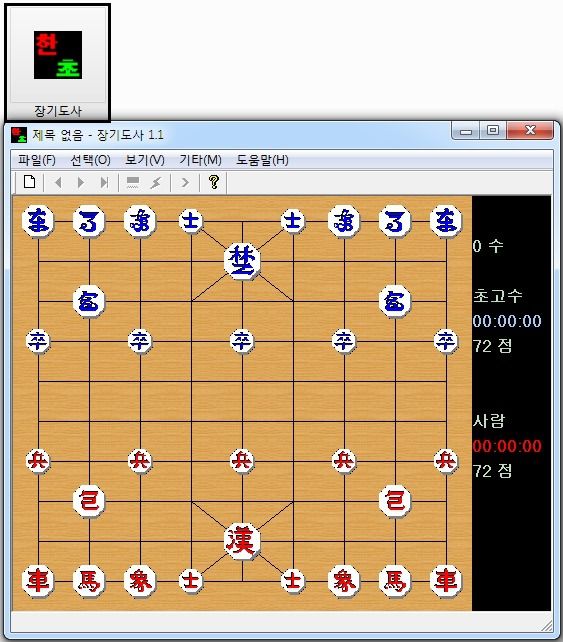Click the '72 점' score under 초고수
The height and width of the screenshot is (642, 563).
click(x=493, y=346)
